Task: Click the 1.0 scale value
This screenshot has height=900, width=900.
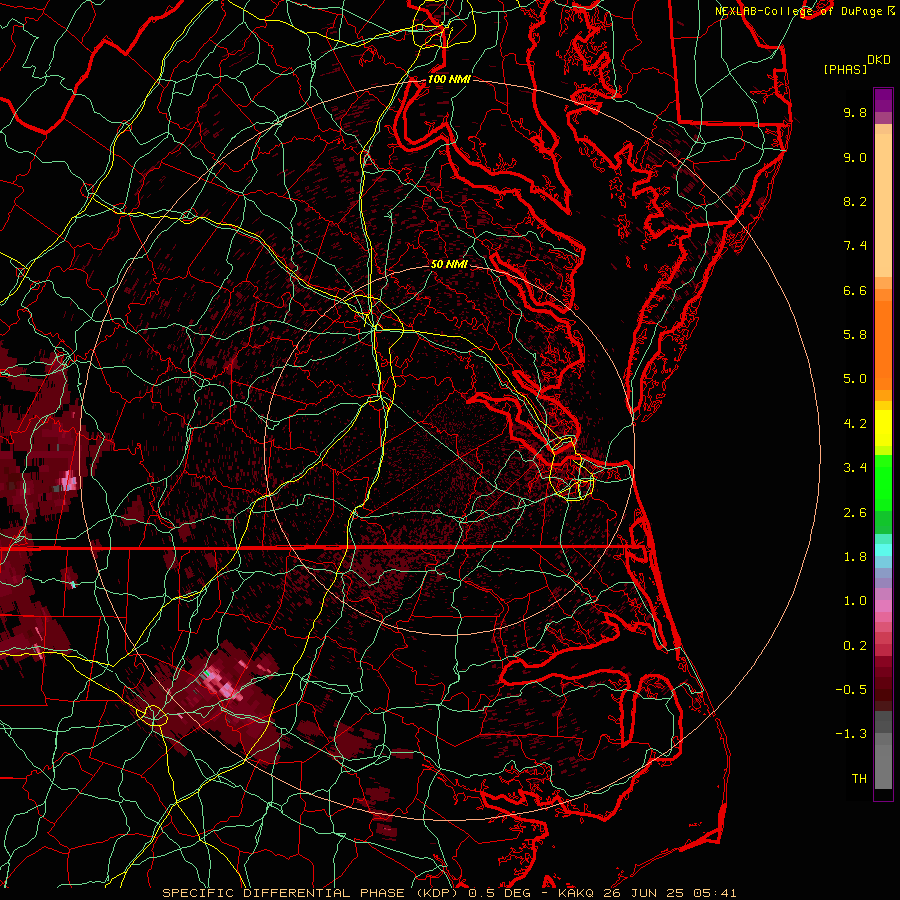Action: (x=855, y=601)
